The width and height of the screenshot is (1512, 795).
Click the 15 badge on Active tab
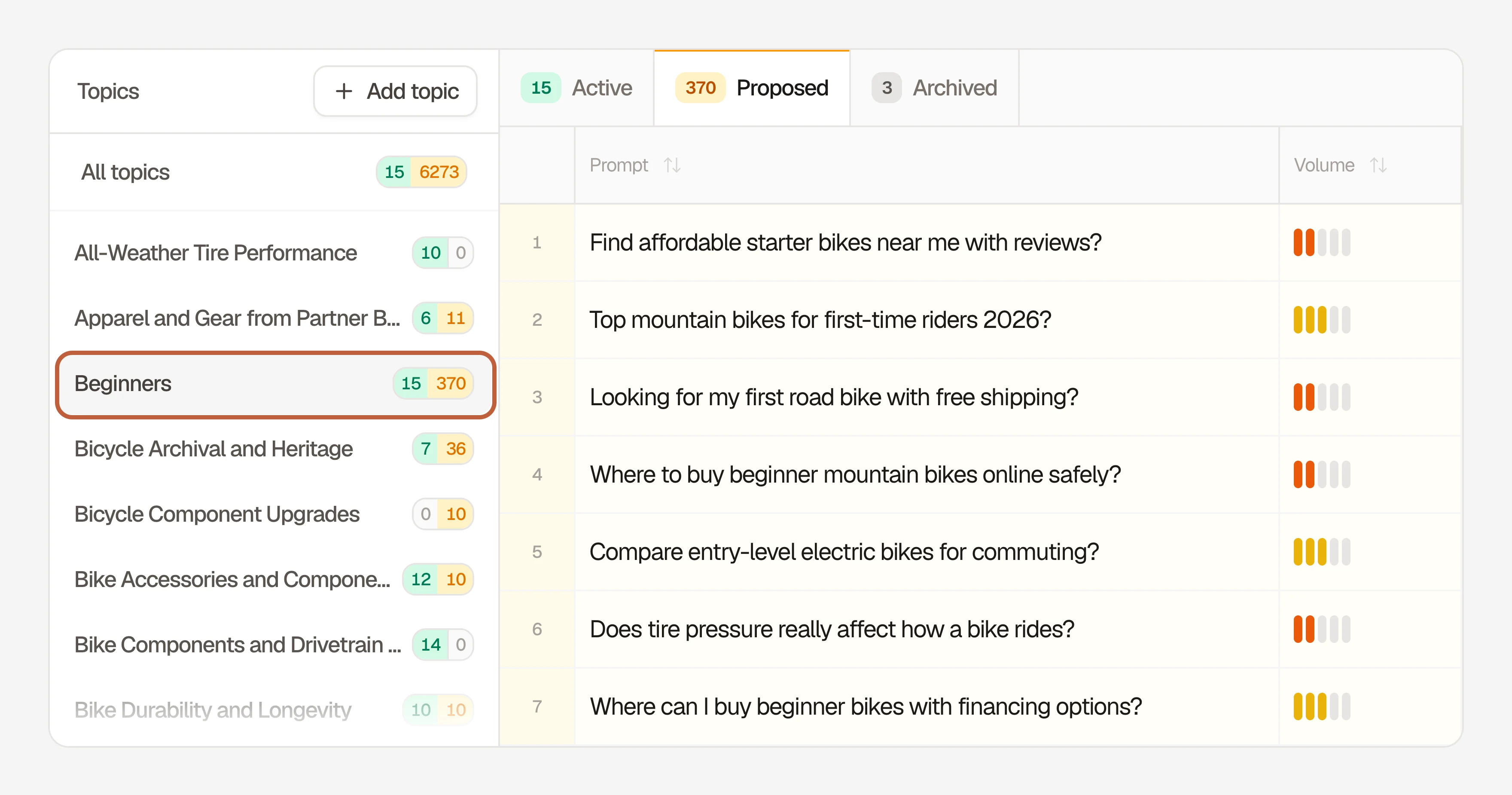coord(541,88)
